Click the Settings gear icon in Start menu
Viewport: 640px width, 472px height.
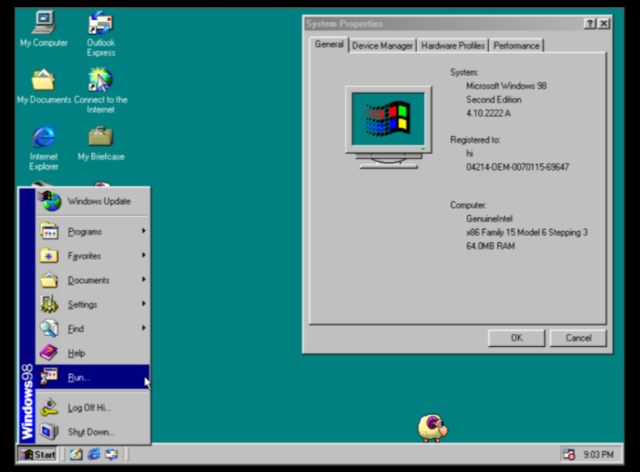tap(49, 304)
